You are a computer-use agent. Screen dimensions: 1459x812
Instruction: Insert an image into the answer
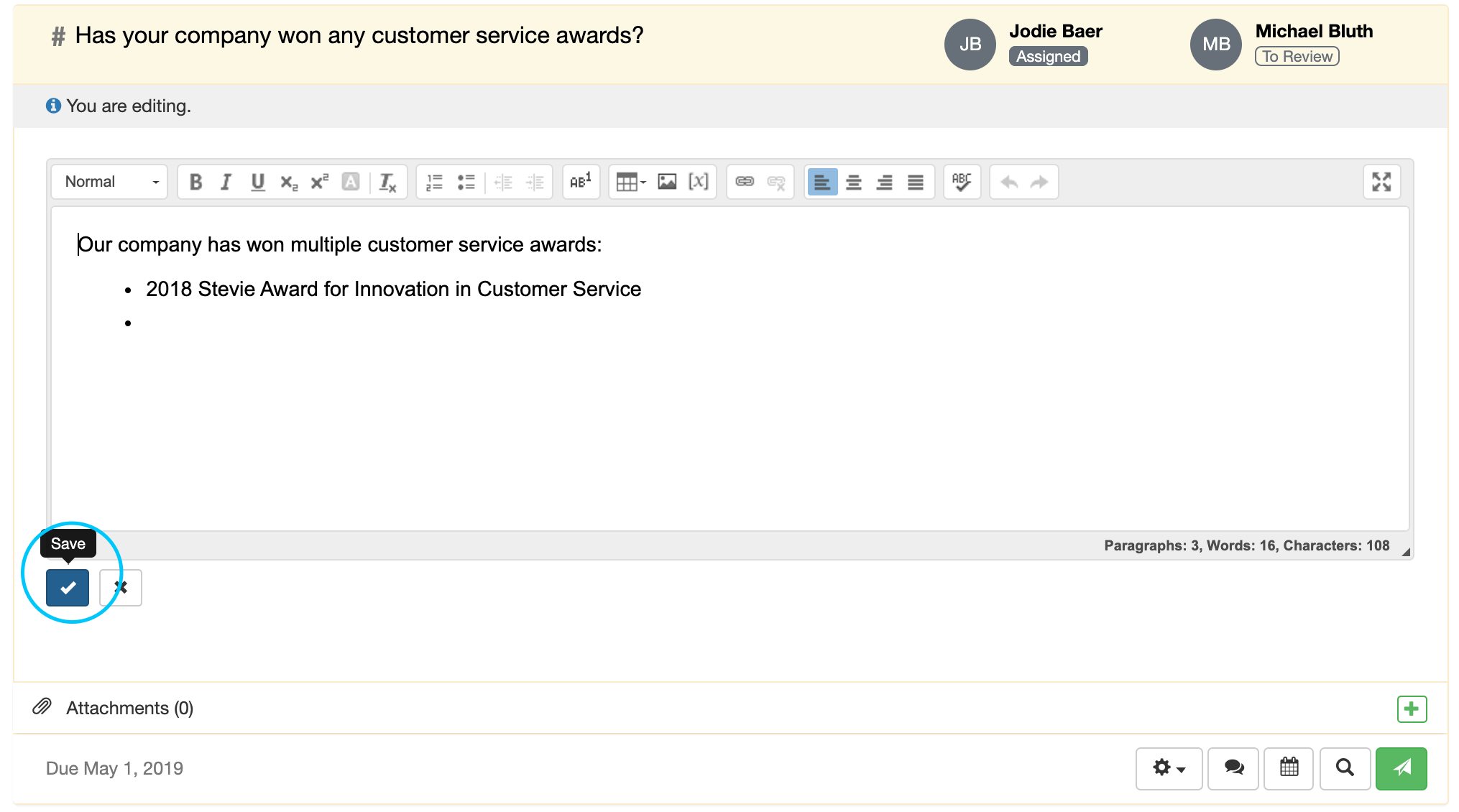tap(667, 182)
